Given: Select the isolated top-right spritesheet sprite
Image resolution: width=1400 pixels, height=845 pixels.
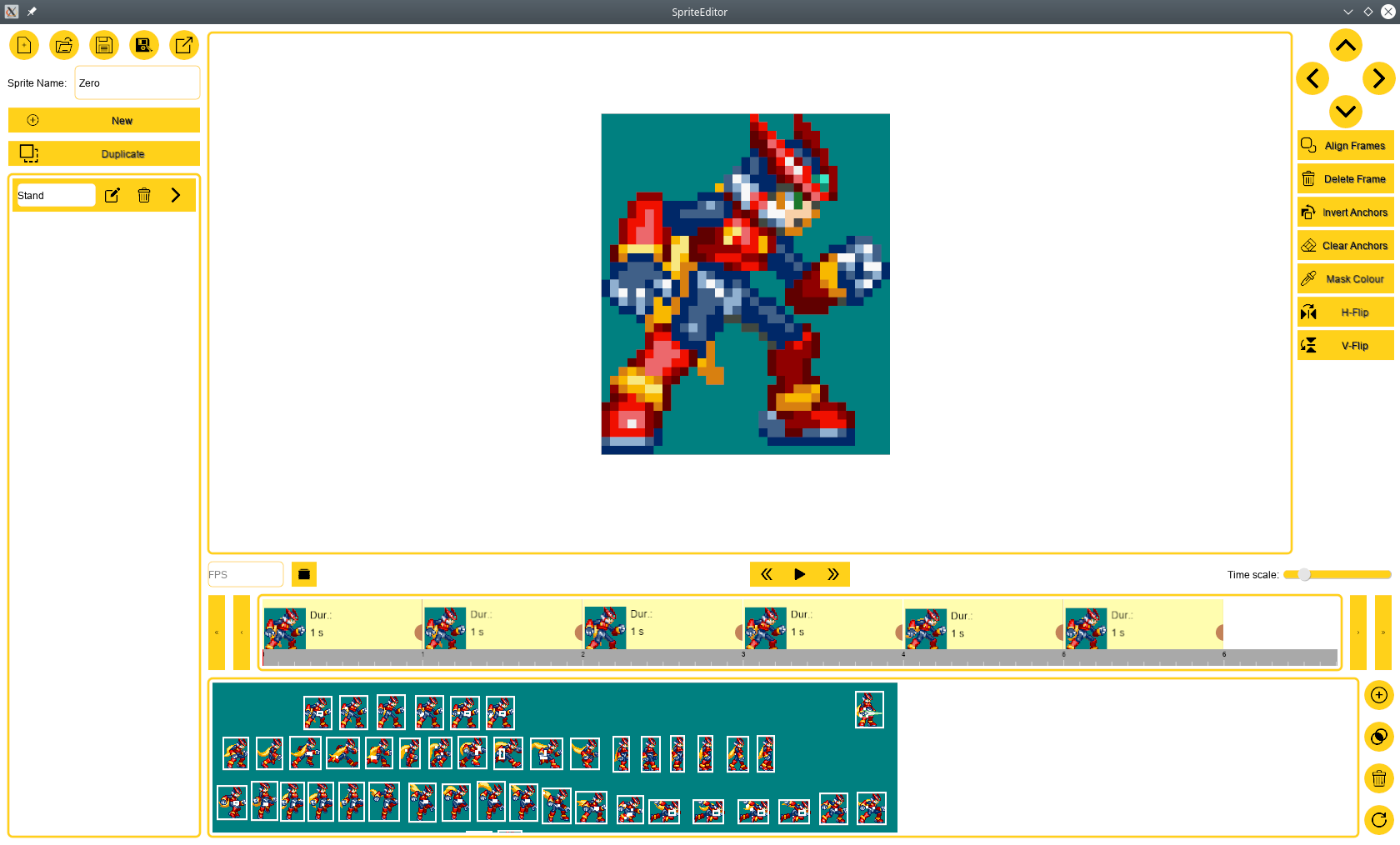Looking at the screenshot, I should point(869,710).
